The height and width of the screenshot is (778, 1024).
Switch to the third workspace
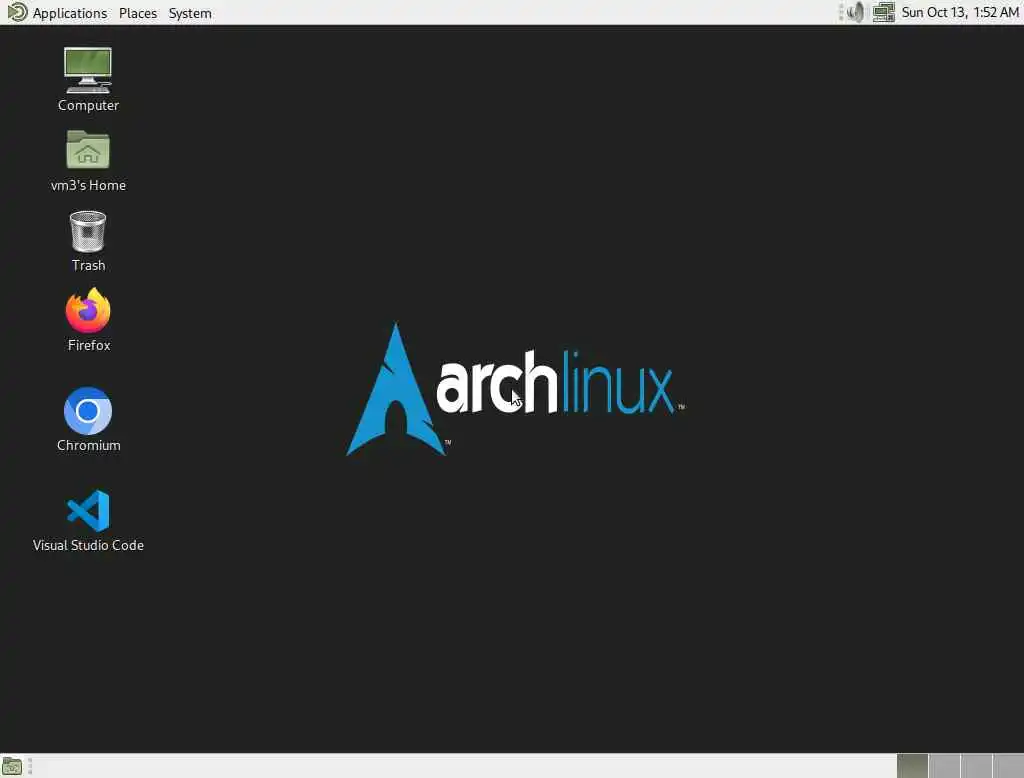click(976, 766)
